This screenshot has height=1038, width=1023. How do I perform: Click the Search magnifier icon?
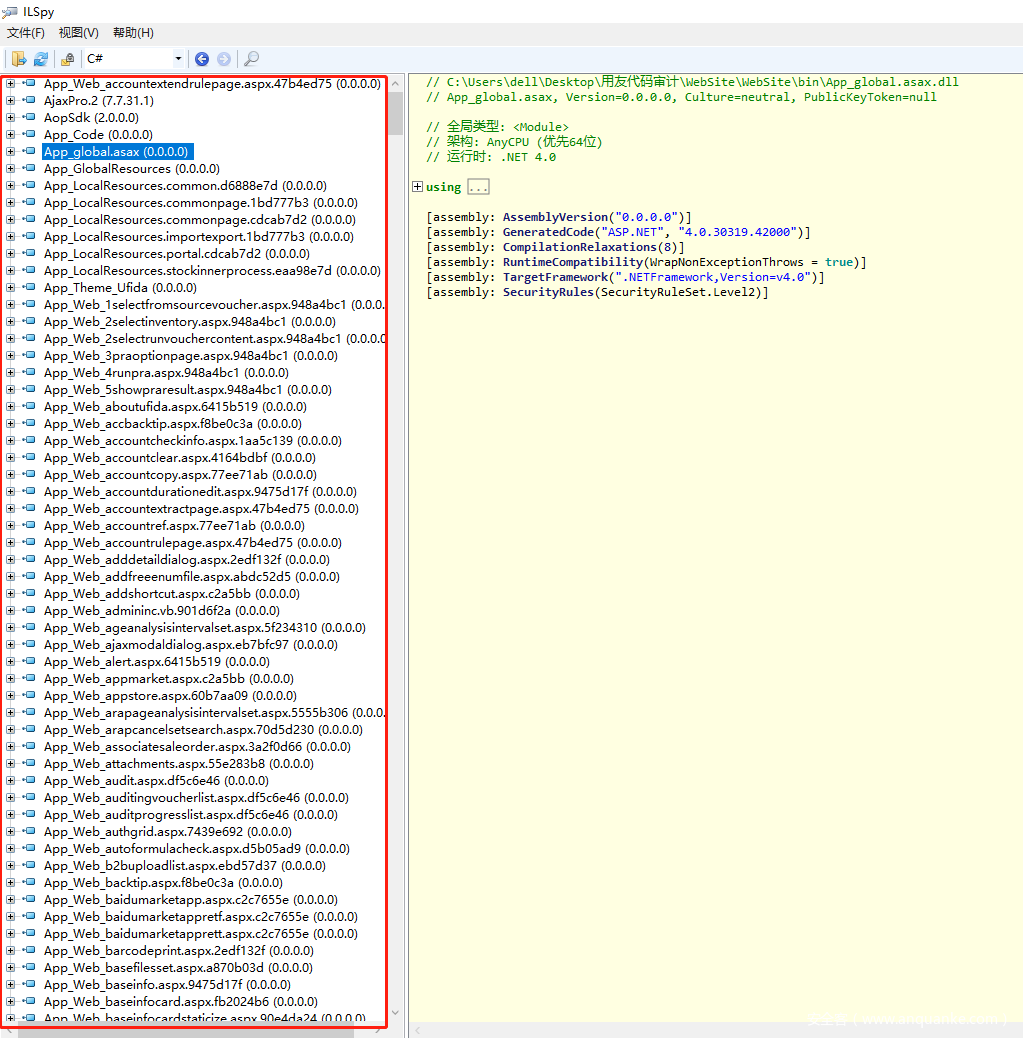pyautogui.click(x=252, y=59)
